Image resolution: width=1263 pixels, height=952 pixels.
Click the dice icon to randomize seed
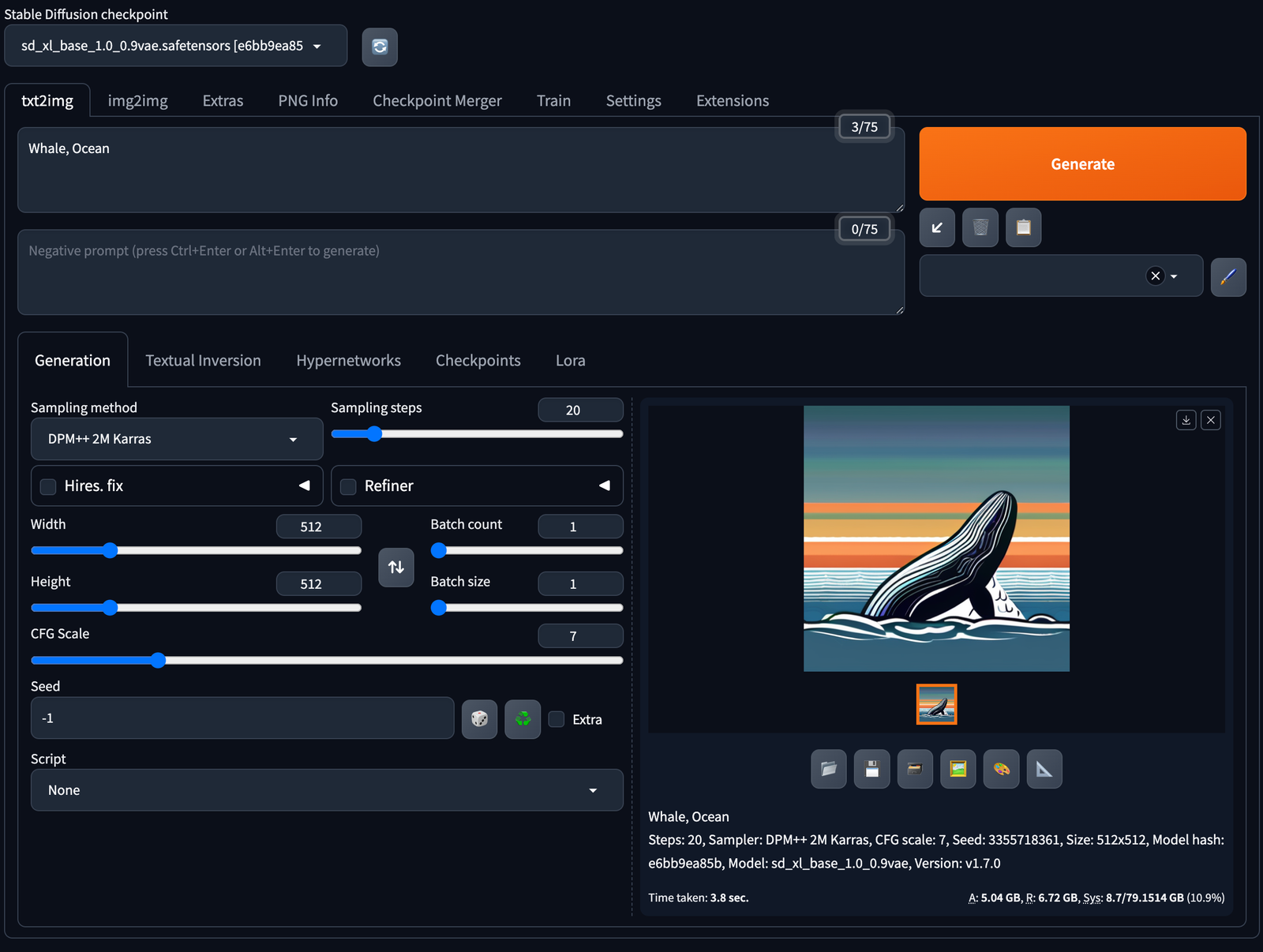(x=479, y=719)
